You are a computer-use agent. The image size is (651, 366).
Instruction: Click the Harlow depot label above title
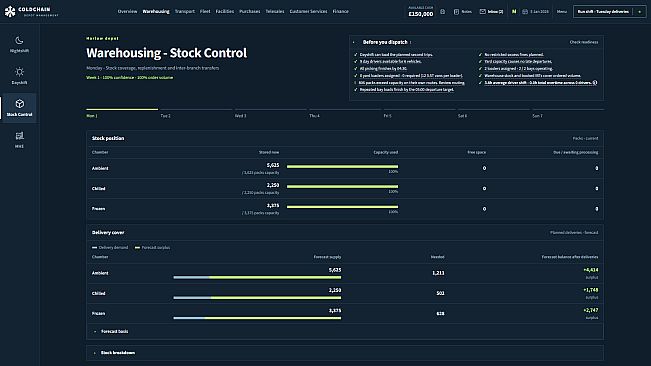tap(102, 38)
